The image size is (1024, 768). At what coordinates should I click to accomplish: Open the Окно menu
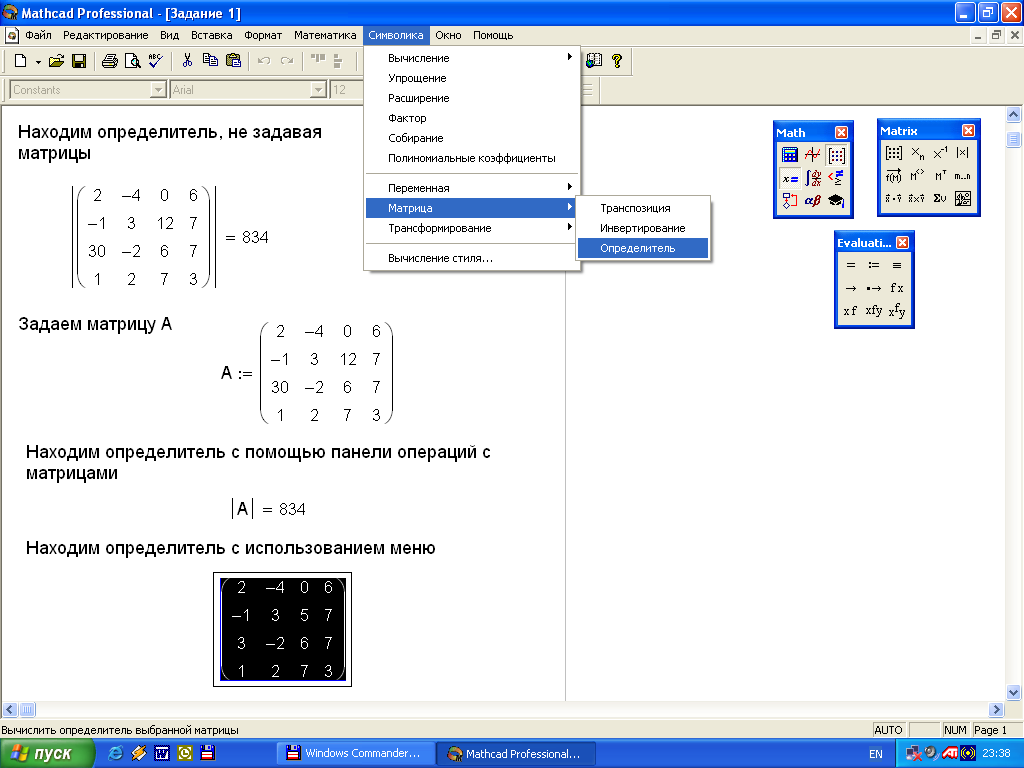click(x=448, y=35)
